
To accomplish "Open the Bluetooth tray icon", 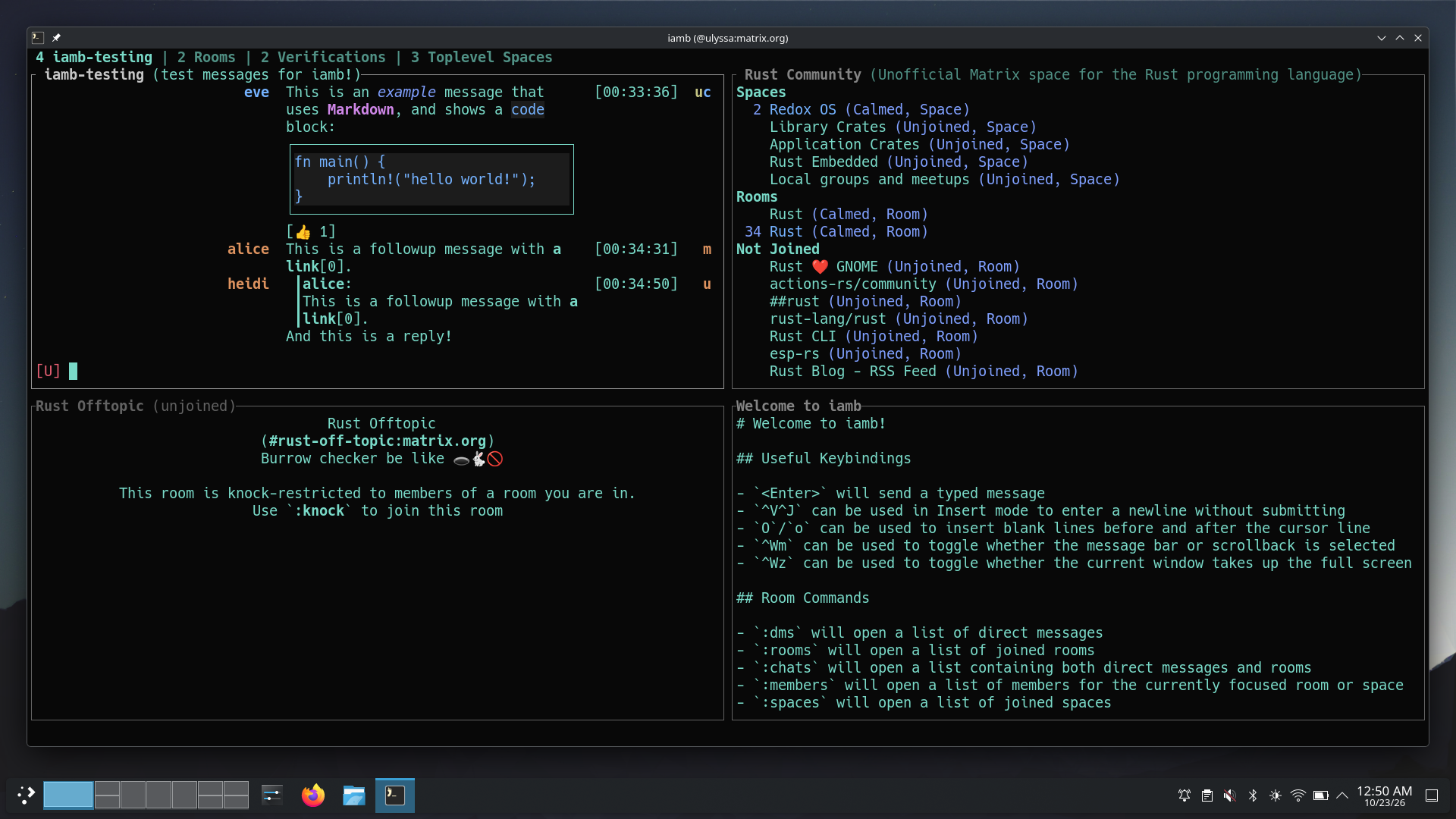I will tap(1253, 795).
